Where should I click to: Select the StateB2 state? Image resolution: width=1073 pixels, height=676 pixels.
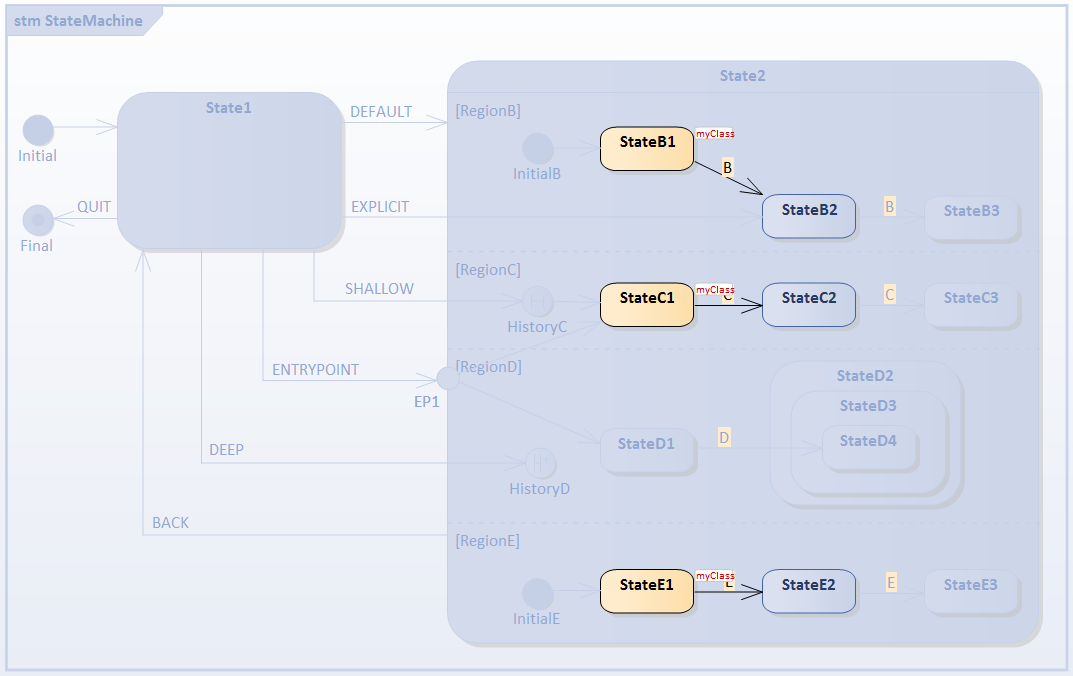808,216
